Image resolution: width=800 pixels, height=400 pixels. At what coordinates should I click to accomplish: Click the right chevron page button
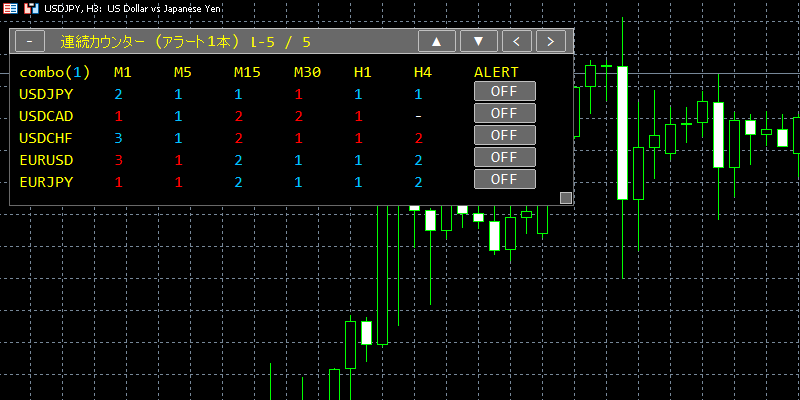click(551, 41)
